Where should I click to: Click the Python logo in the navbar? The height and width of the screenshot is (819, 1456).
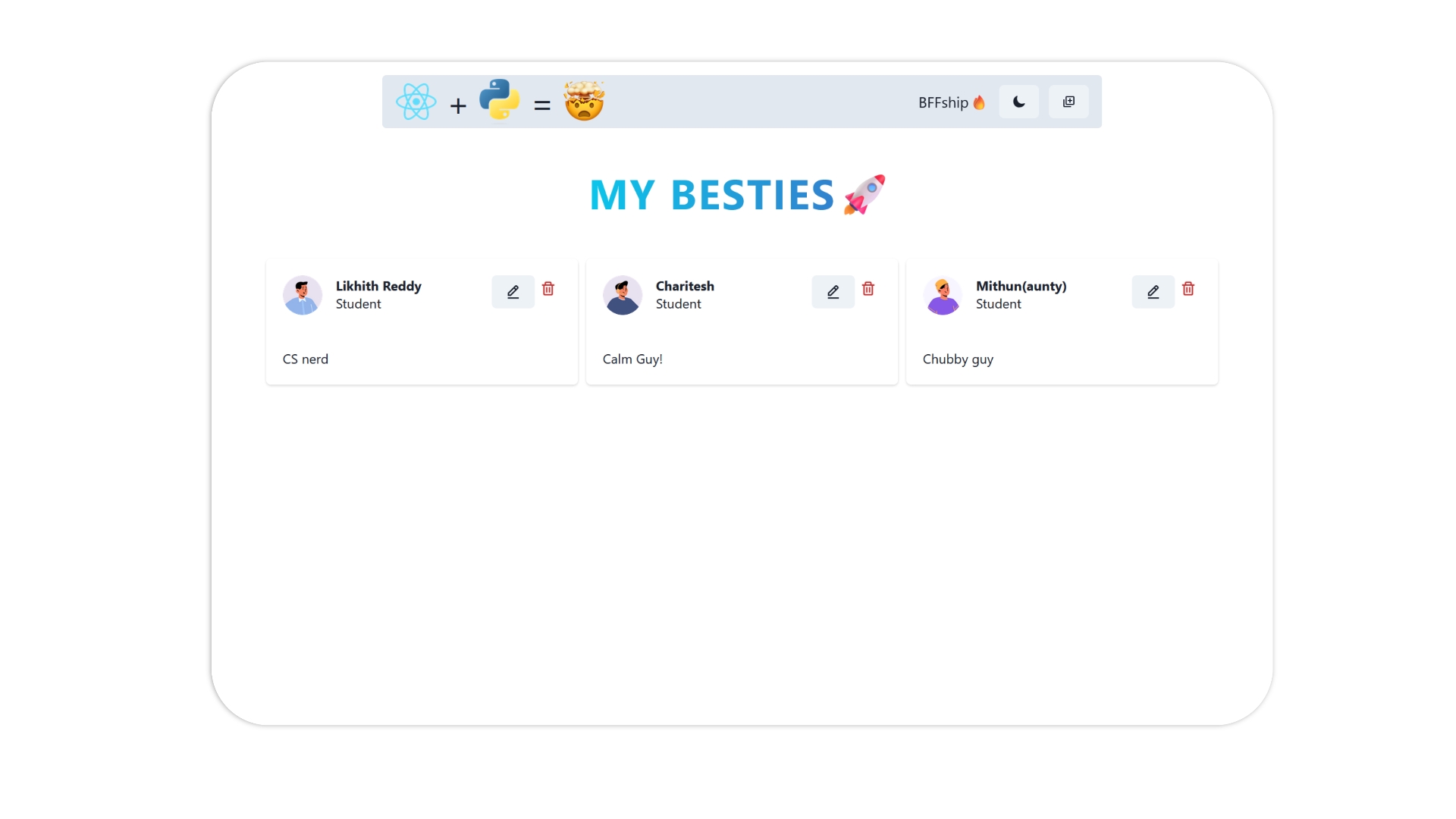pyautogui.click(x=500, y=100)
